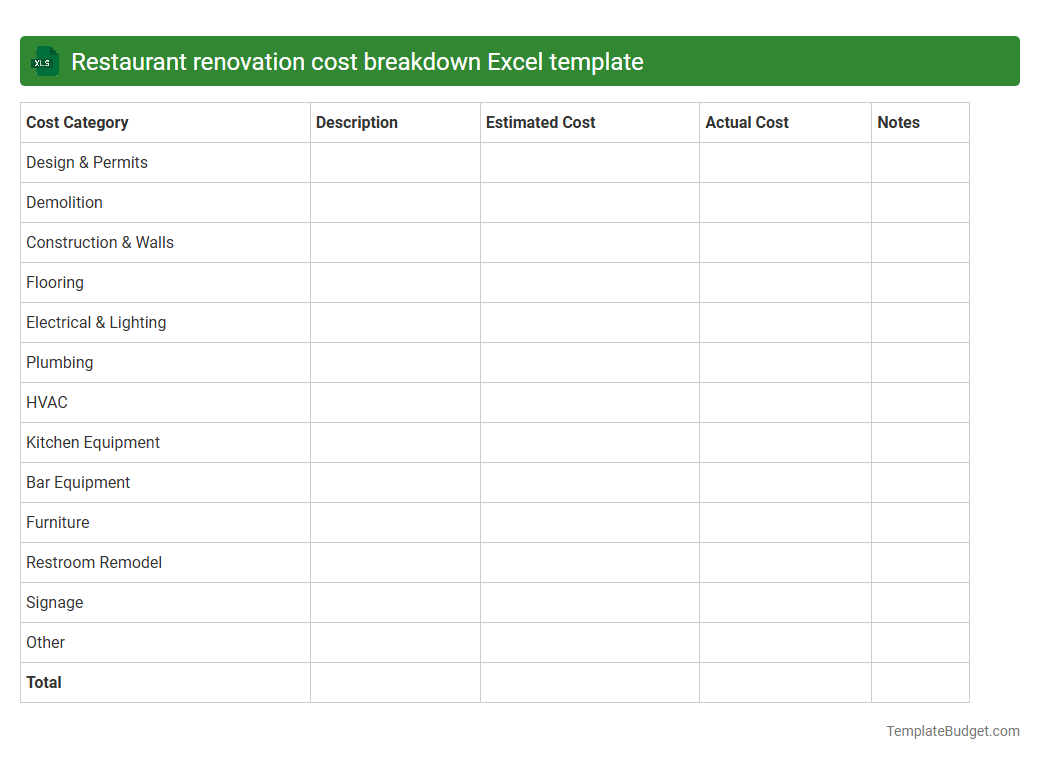
Task: Select the Signage category cell
Action: [54, 602]
